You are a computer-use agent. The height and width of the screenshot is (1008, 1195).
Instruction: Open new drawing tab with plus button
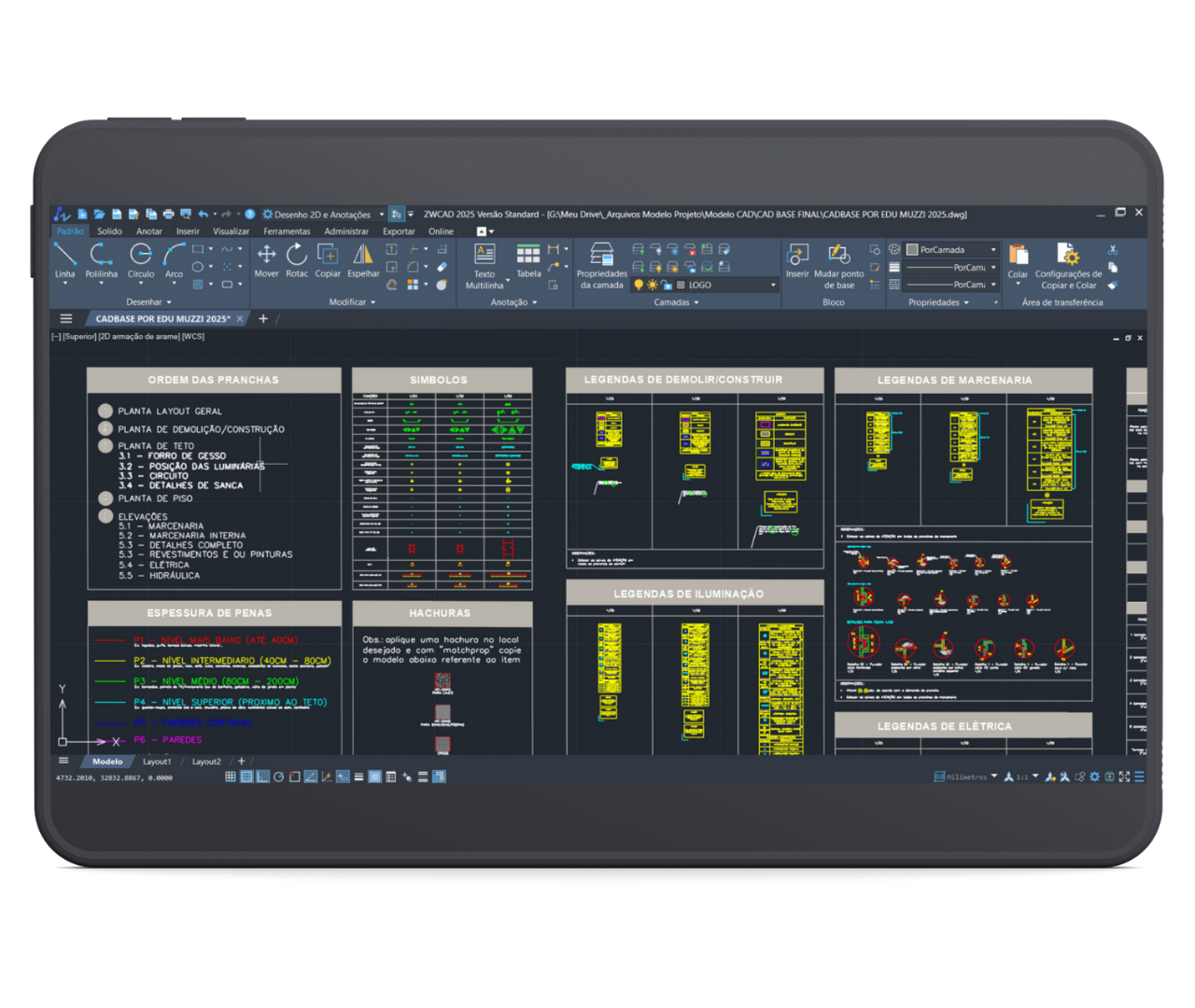263,319
